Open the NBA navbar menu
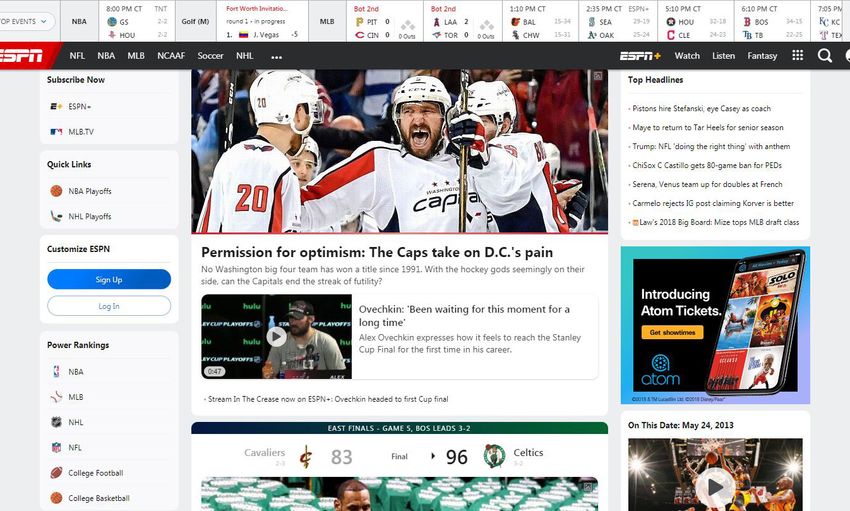This screenshot has height=511, width=850. [x=106, y=56]
